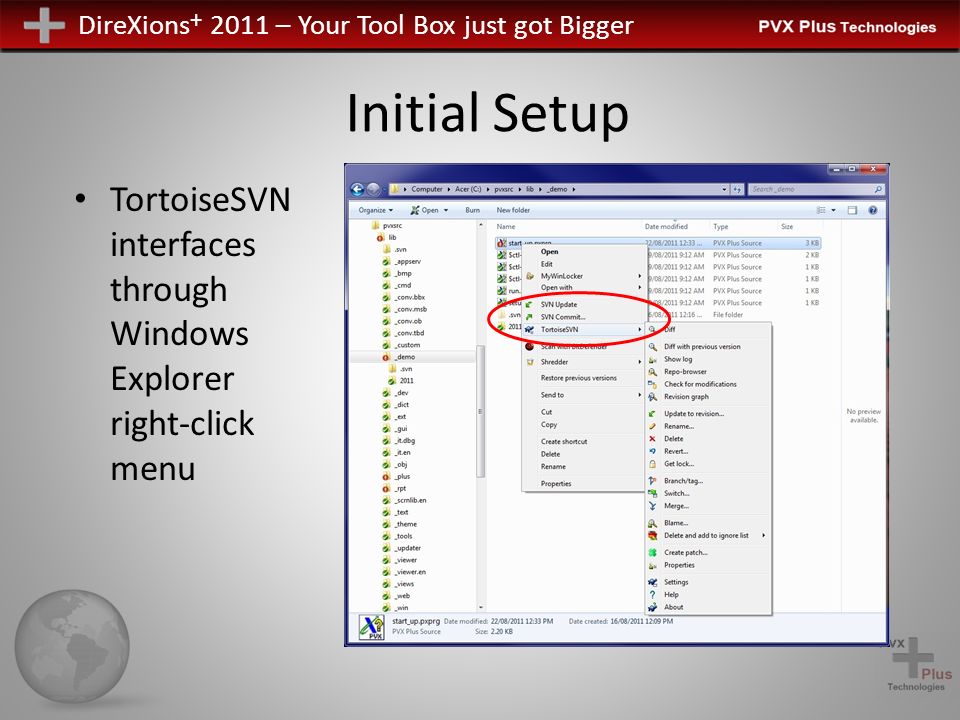Click the blue Explorer help icon in toolbar
The image size is (960, 720).
(872, 210)
